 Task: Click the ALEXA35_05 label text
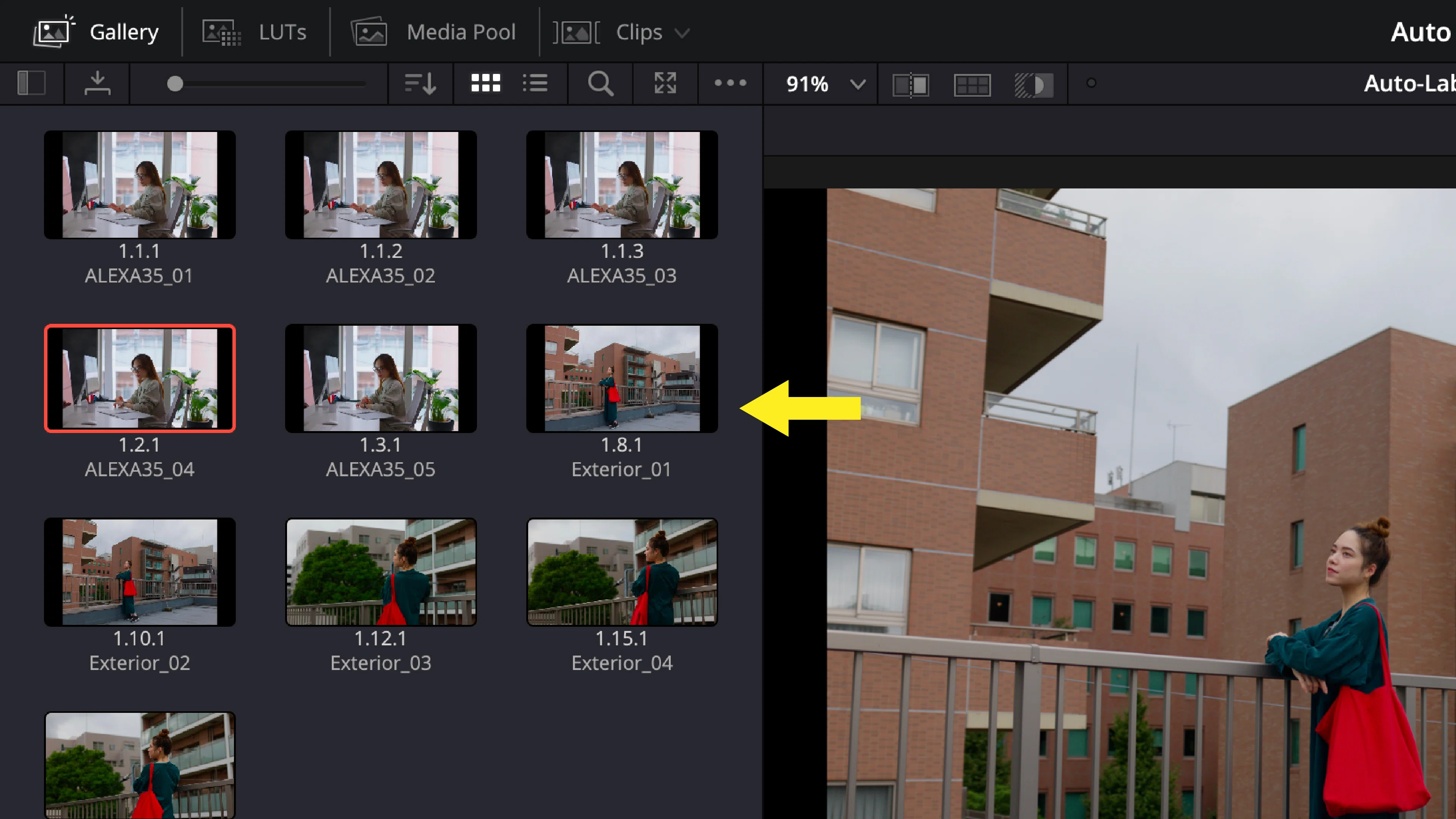pos(380,470)
